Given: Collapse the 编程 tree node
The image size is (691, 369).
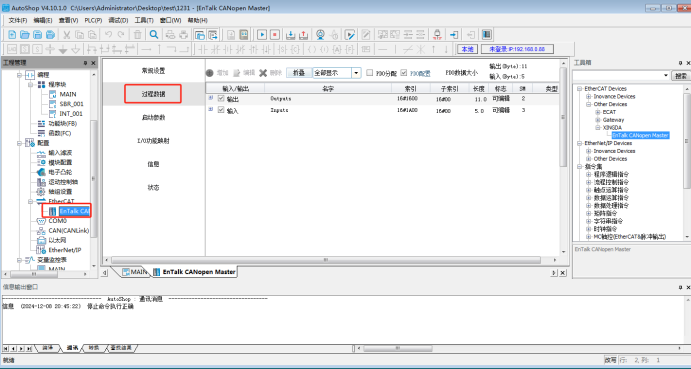Looking at the screenshot, I should click(19, 75).
